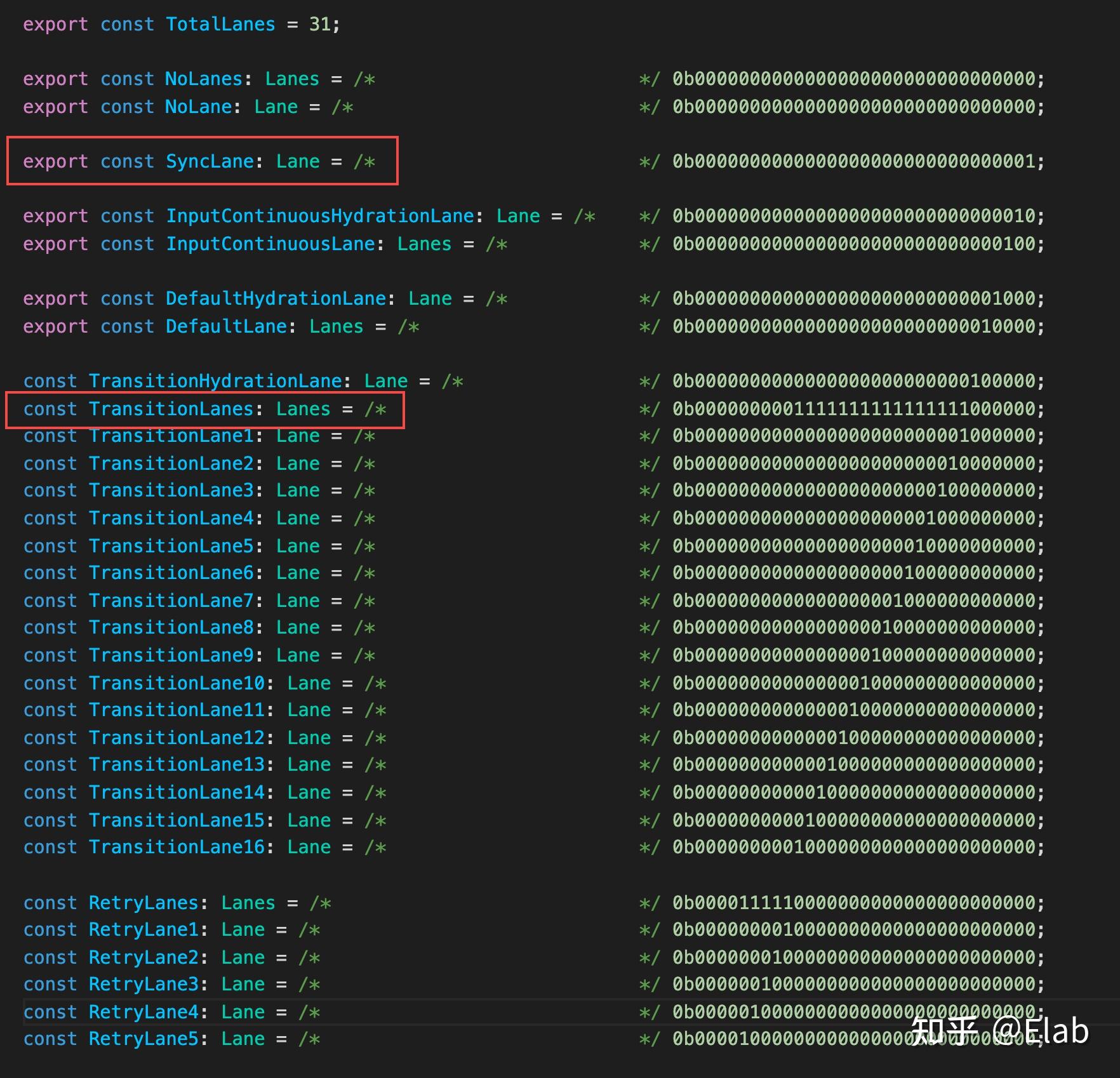Screen dimensions: 1120x1078
Task: Click the TransitionLanes identifier
Action: coord(171,409)
